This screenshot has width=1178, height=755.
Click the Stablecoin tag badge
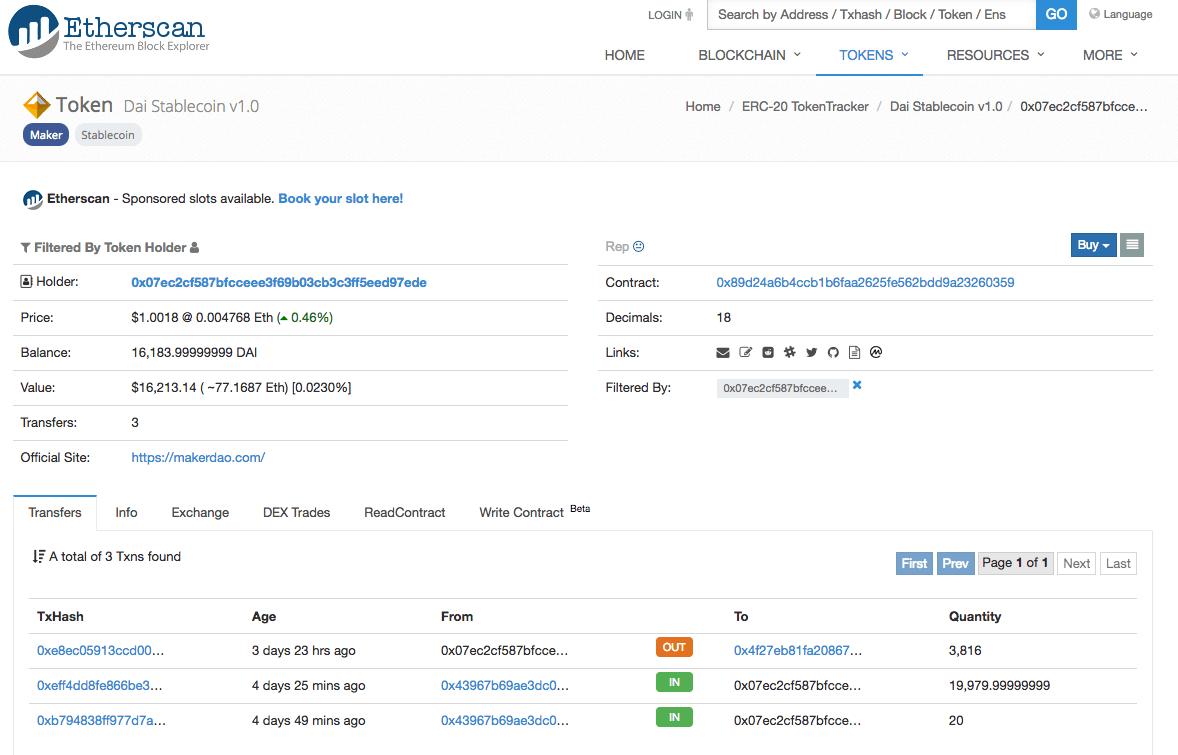107,135
